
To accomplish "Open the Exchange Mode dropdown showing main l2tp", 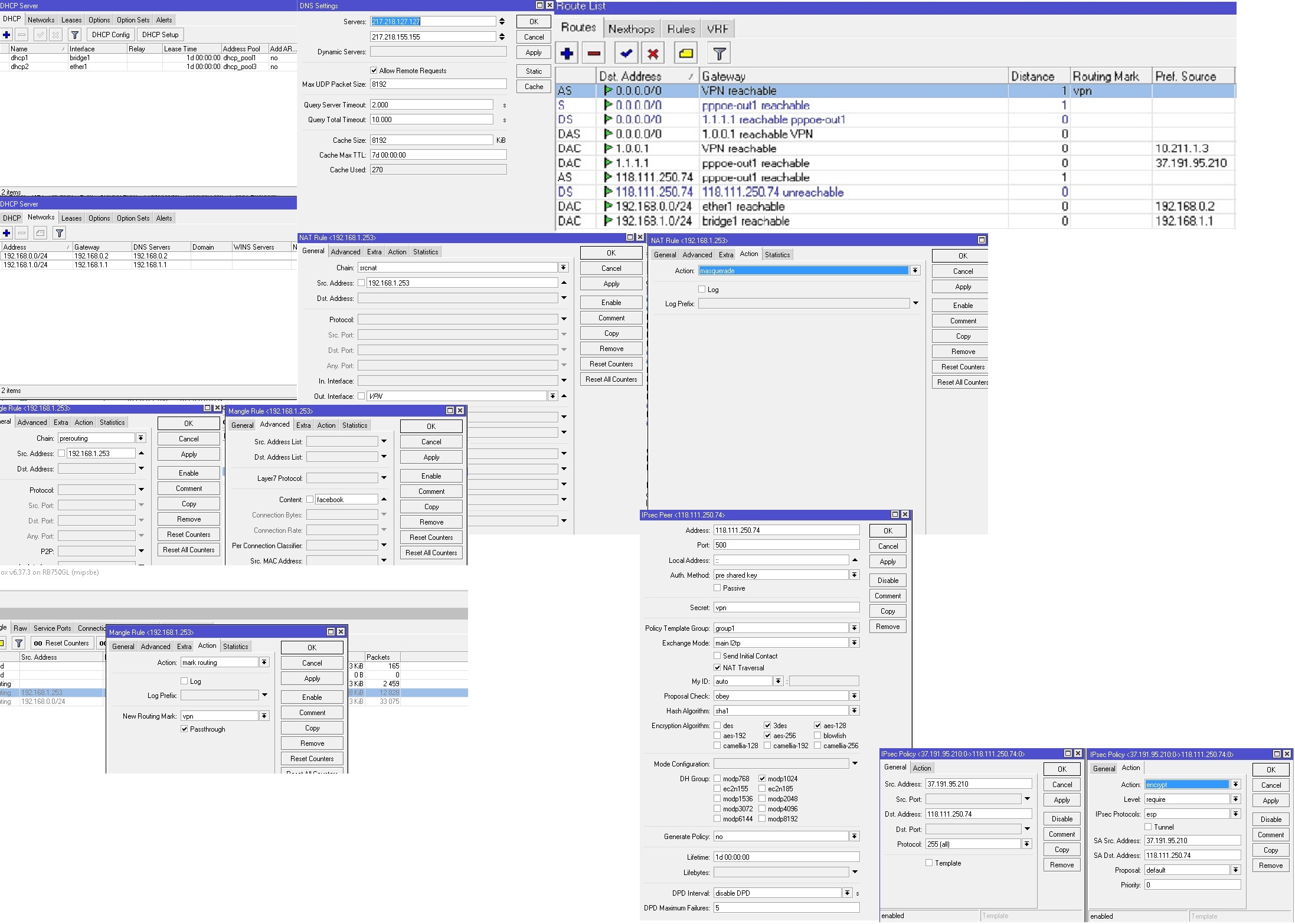I will (x=854, y=643).
